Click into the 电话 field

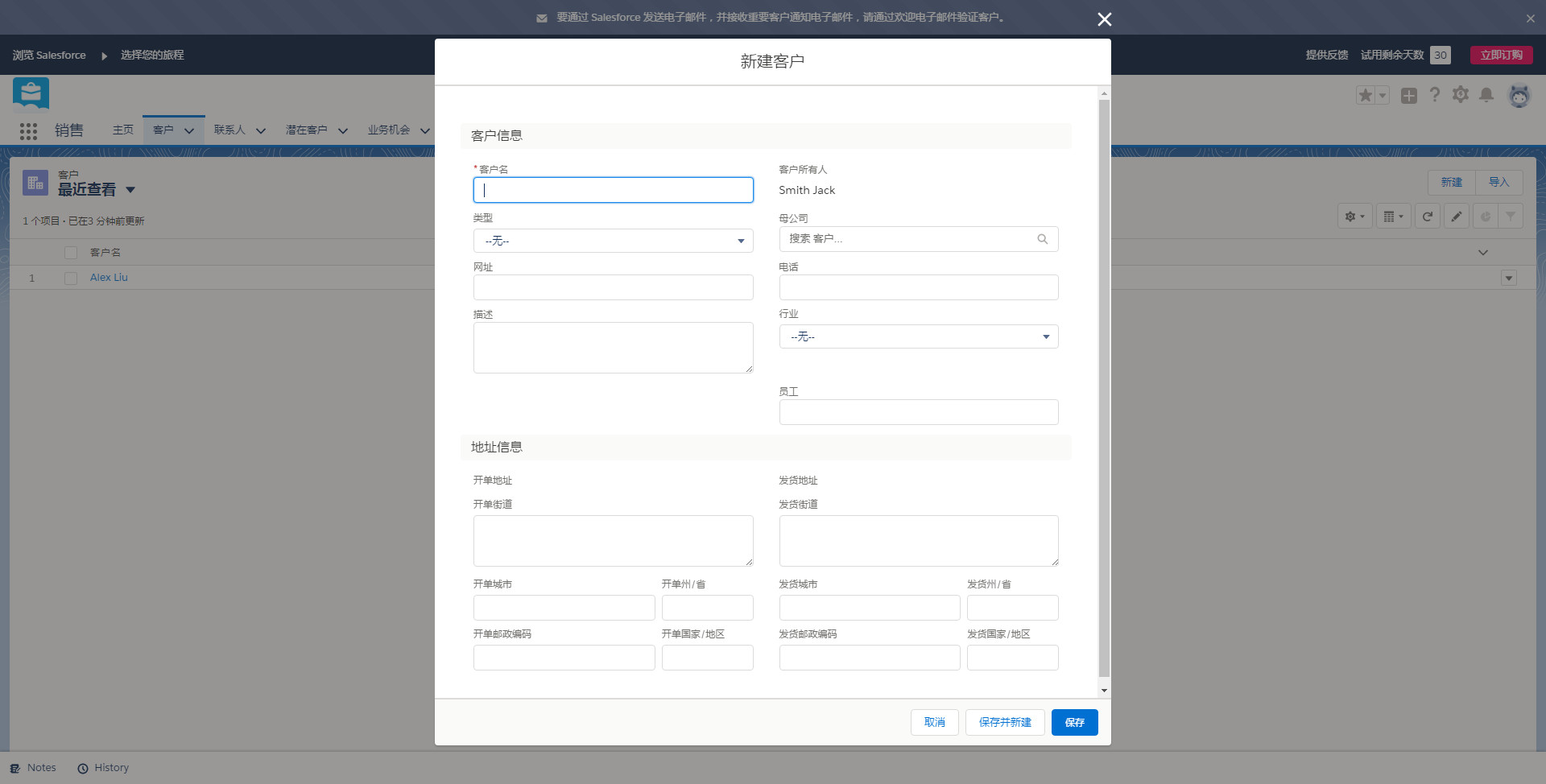(x=919, y=287)
